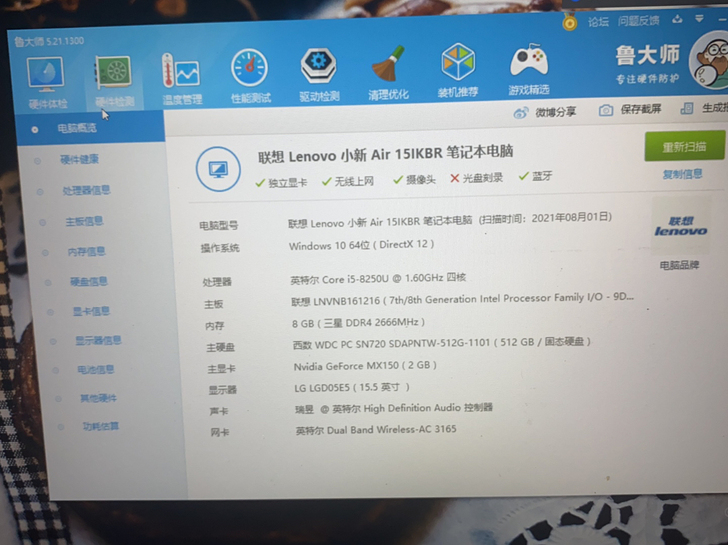Open 装机推荐 cube icon
This screenshot has width=728, height=545.
tap(458, 61)
